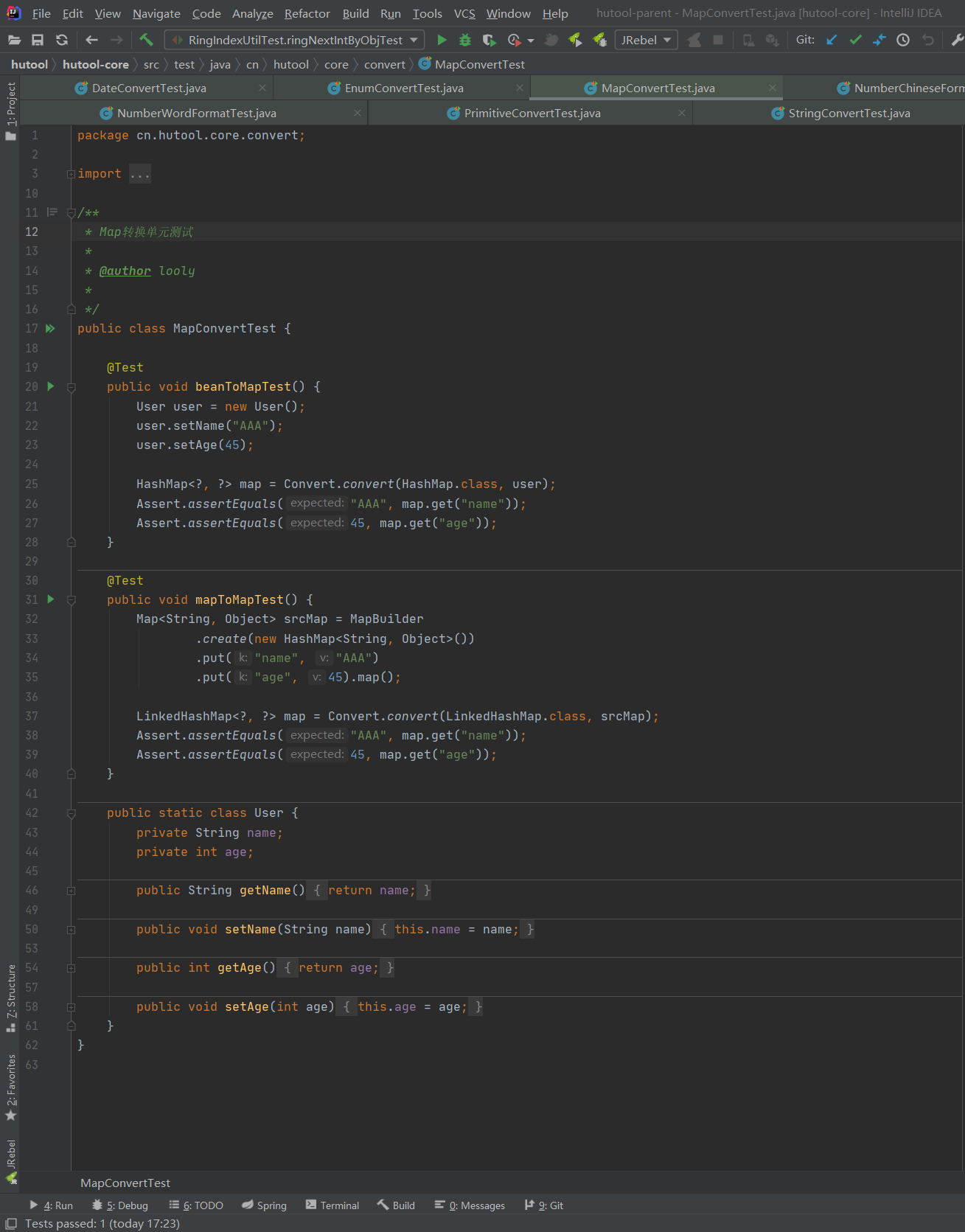Click the Synchronize refresh icon
965x1232 pixels.
coord(62,40)
